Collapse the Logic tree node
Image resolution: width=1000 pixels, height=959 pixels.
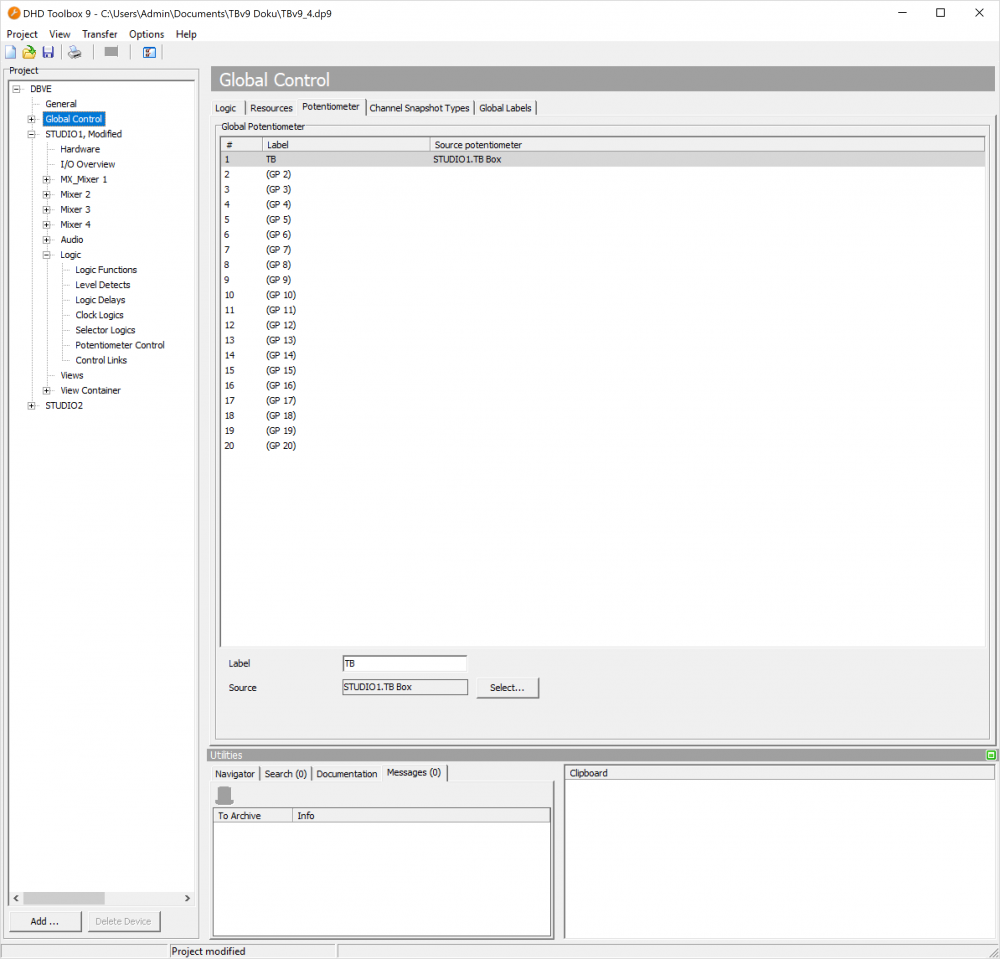tap(47, 255)
